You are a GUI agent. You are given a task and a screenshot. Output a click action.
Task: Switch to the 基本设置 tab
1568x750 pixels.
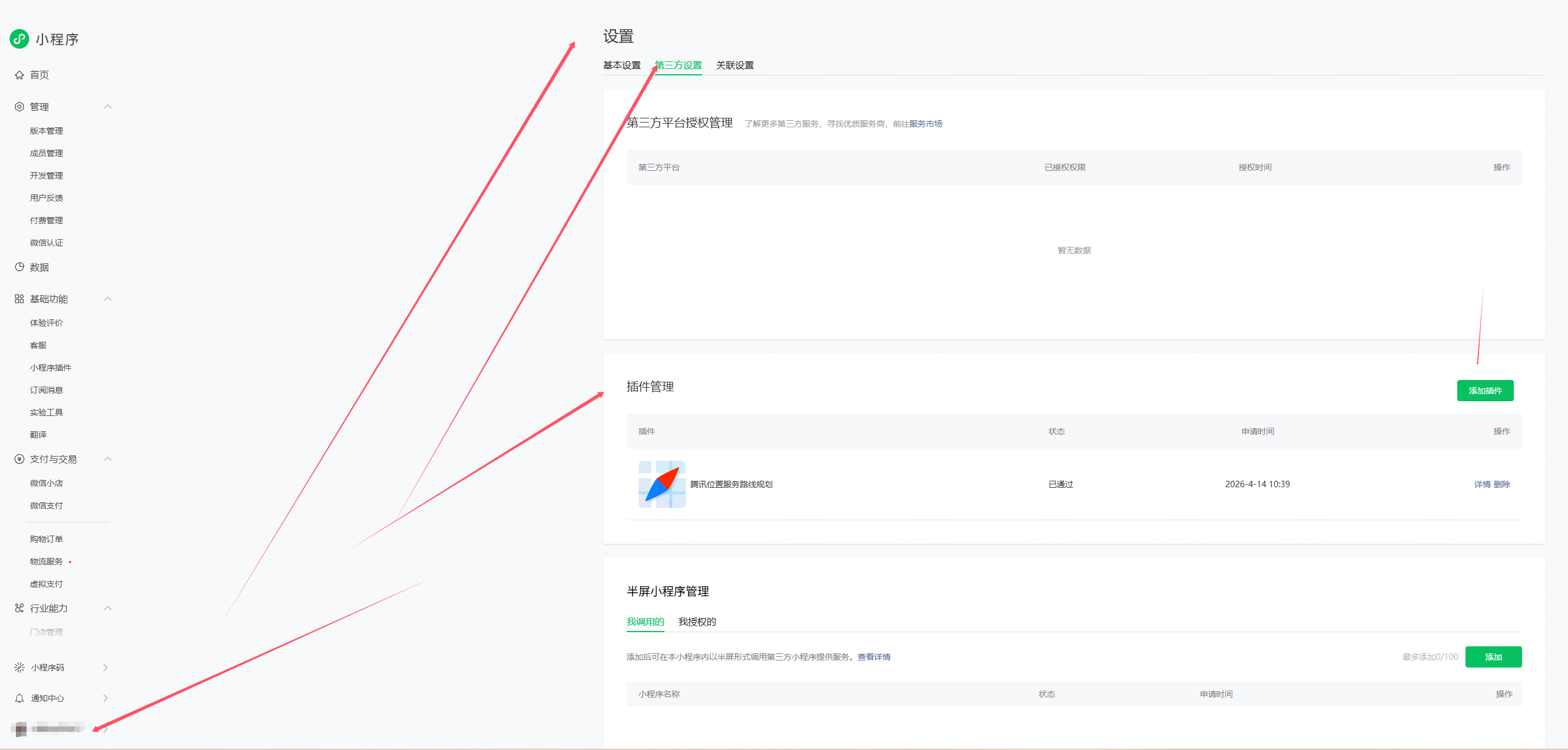tap(621, 65)
